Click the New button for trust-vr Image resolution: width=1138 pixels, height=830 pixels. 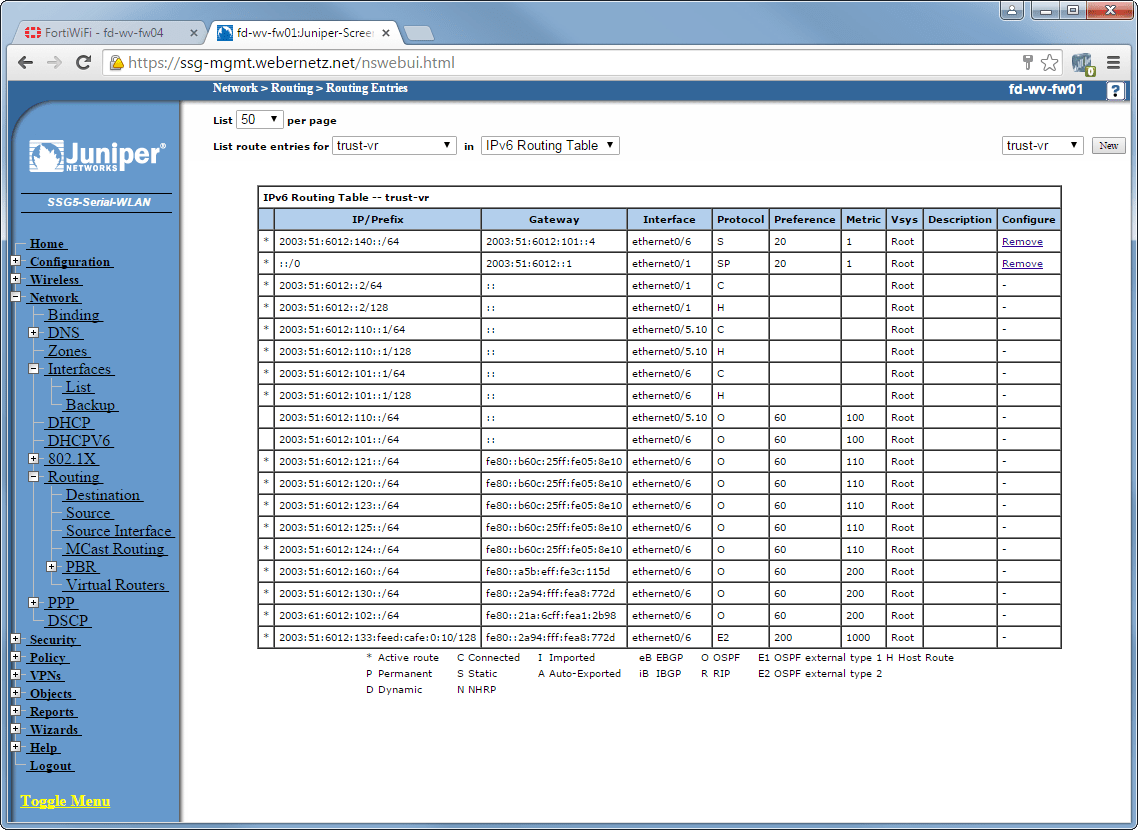pyautogui.click(x=1108, y=144)
